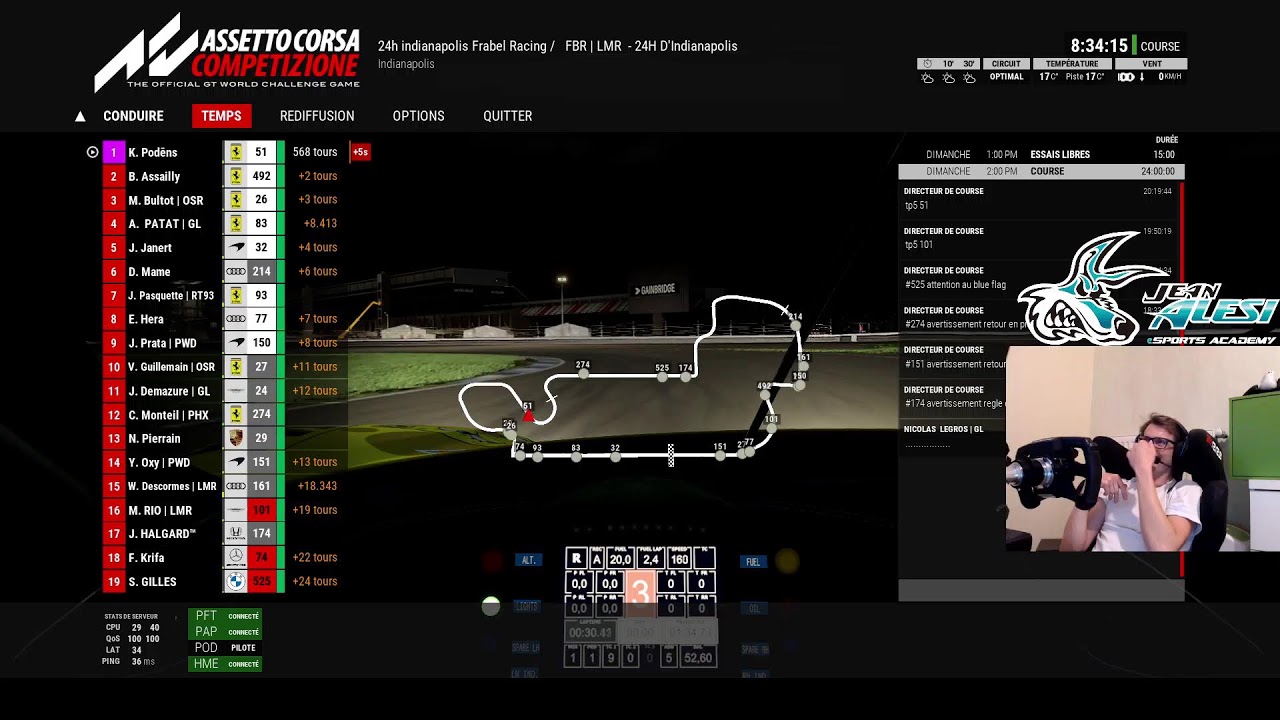Click the Audi logo in D. Mame row
This screenshot has height=720, width=1280.
click(235, 271)
